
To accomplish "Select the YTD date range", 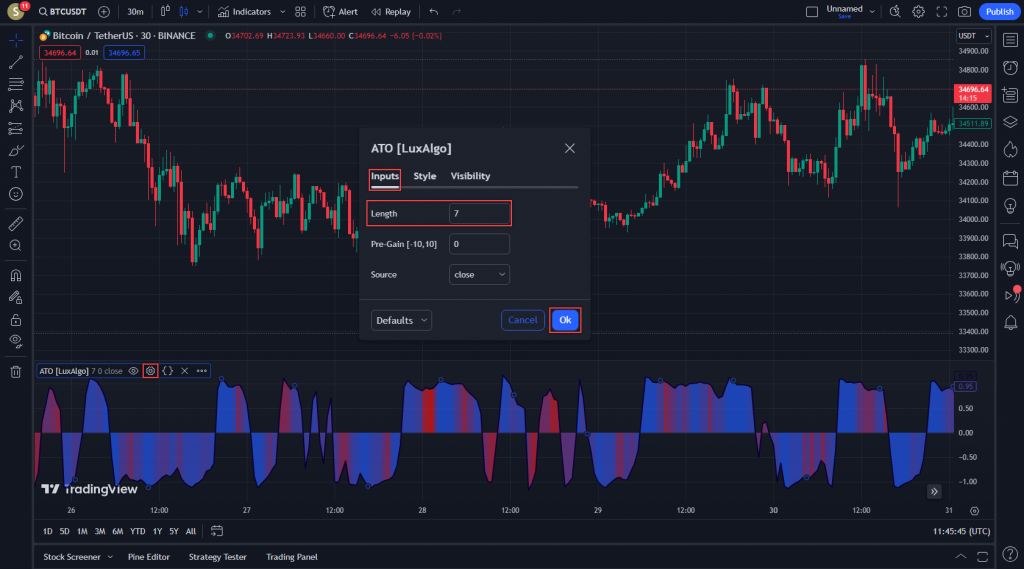I will (138, 532).
